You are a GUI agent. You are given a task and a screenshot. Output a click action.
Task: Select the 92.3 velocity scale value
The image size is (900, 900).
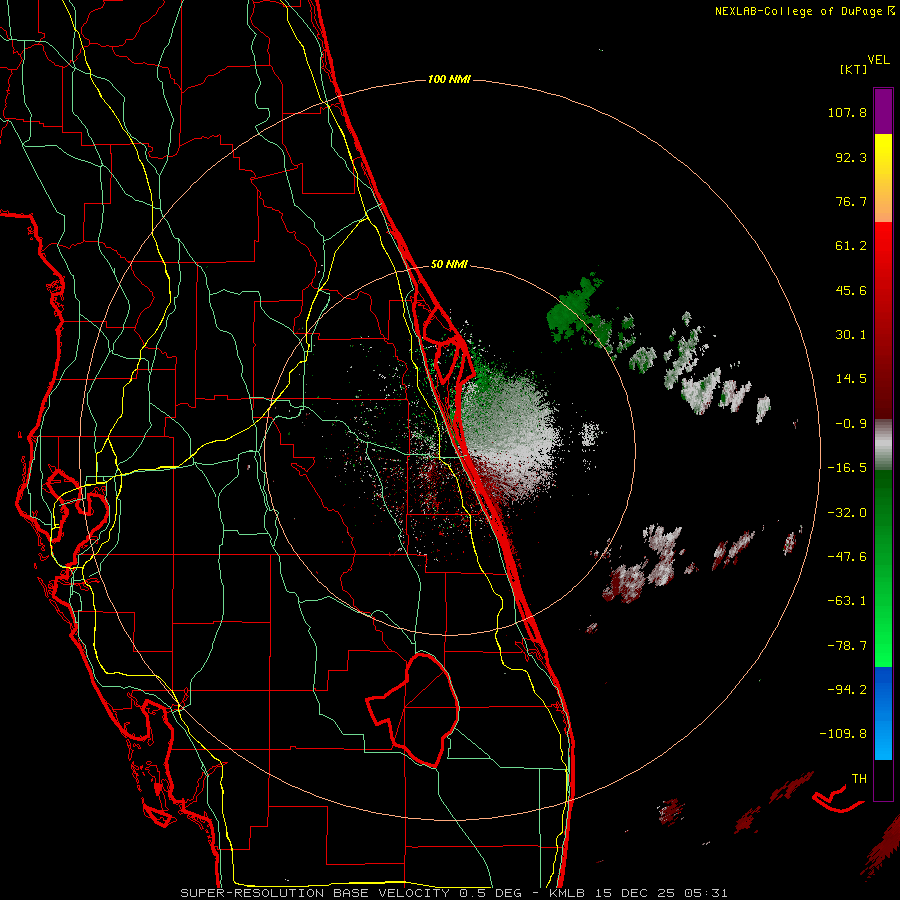pos(851,157)
